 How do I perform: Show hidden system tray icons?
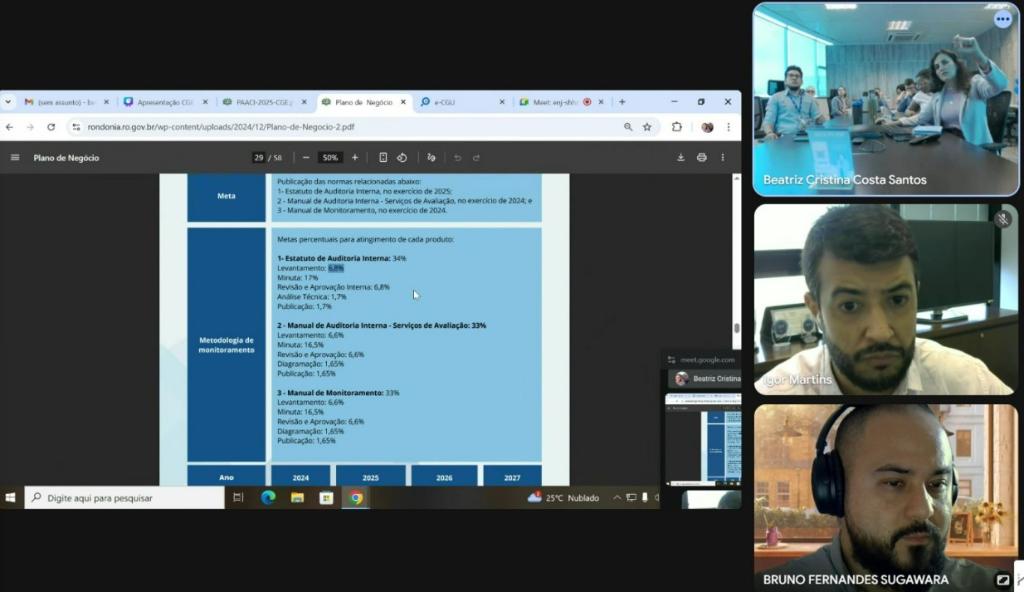tap(617, 498)
